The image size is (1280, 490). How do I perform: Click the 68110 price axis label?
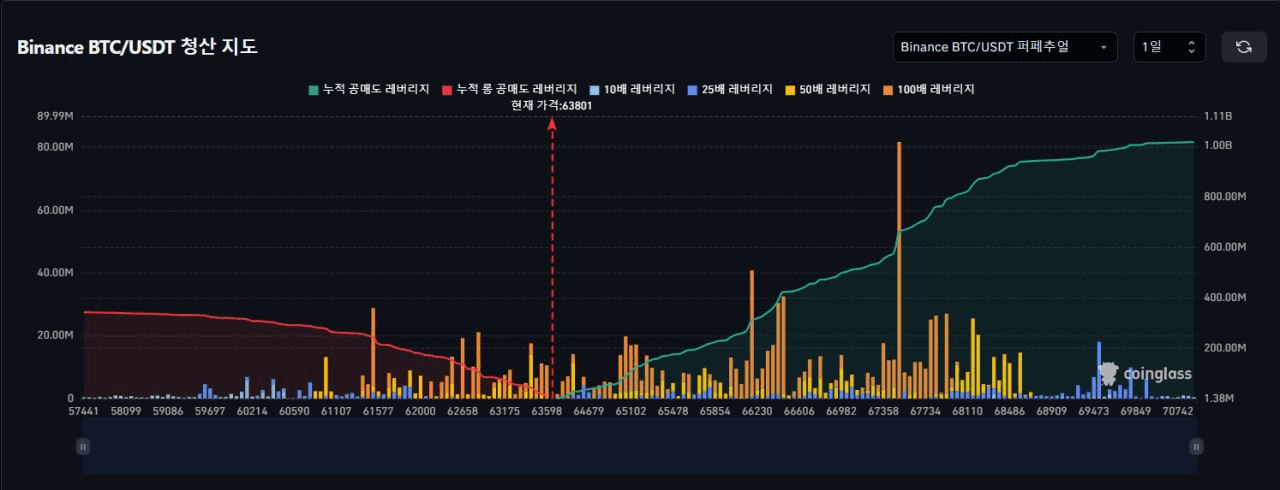click(x=968, y=411)
